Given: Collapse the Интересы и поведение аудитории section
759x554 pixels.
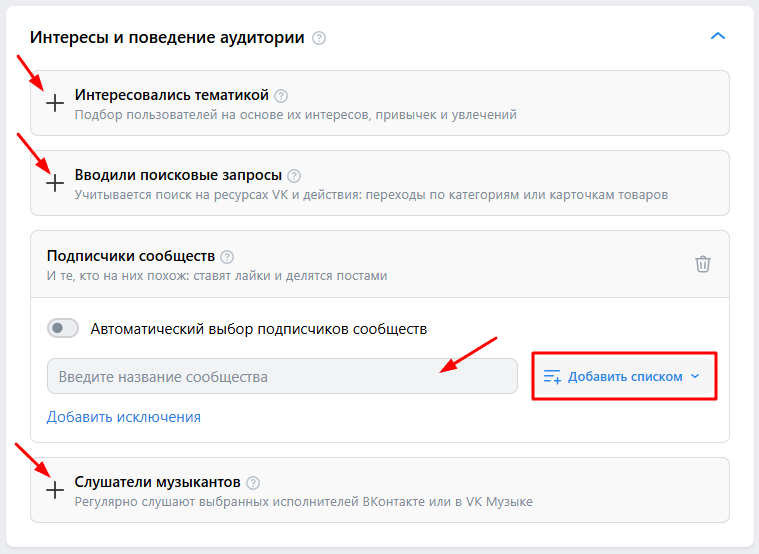Looking at the screenshot, I should (717, 37).
